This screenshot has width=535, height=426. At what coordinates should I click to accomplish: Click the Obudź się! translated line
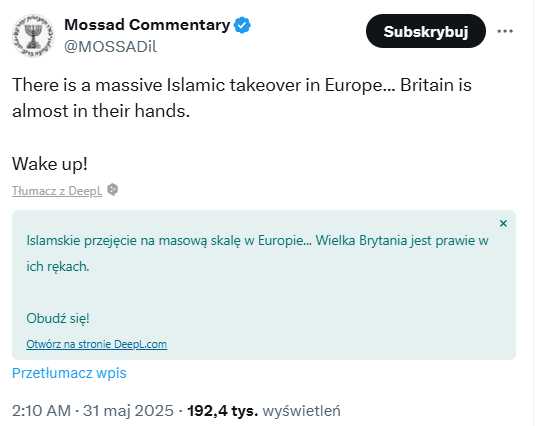58,319
